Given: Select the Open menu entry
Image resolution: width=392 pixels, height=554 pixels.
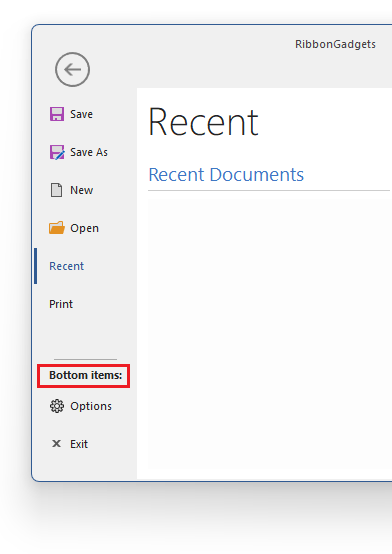Looking at the screenshot, I should (x=86, y=228).
